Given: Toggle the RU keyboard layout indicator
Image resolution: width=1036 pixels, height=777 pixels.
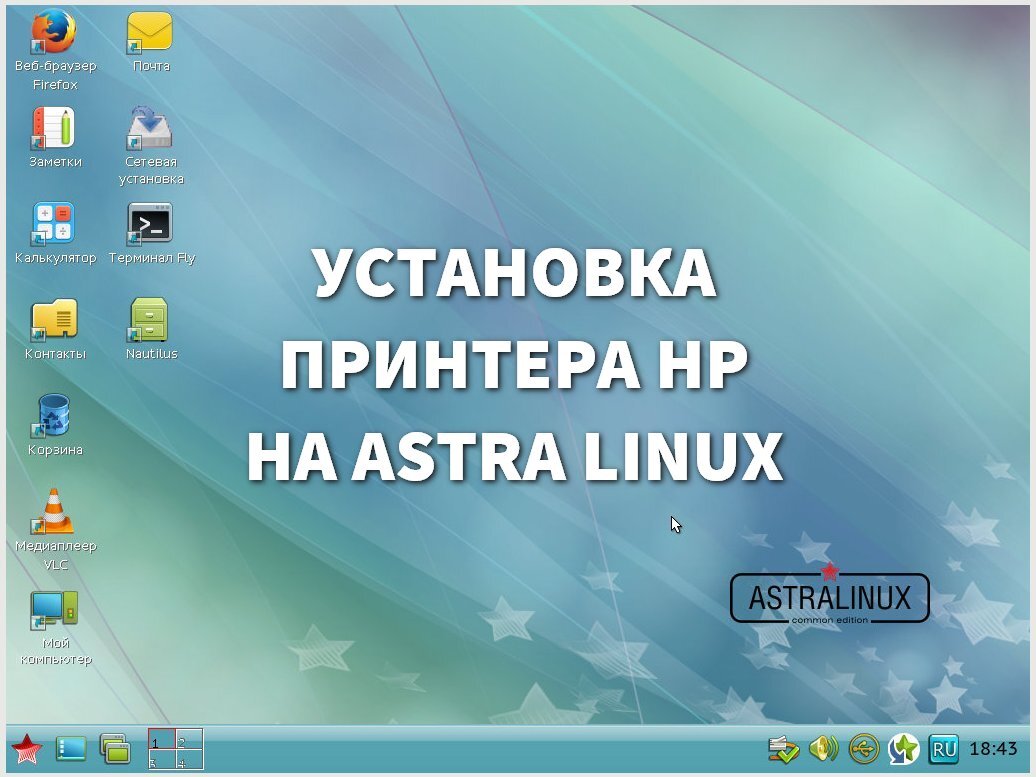Looking at the screenshot, I should point(944,749).
